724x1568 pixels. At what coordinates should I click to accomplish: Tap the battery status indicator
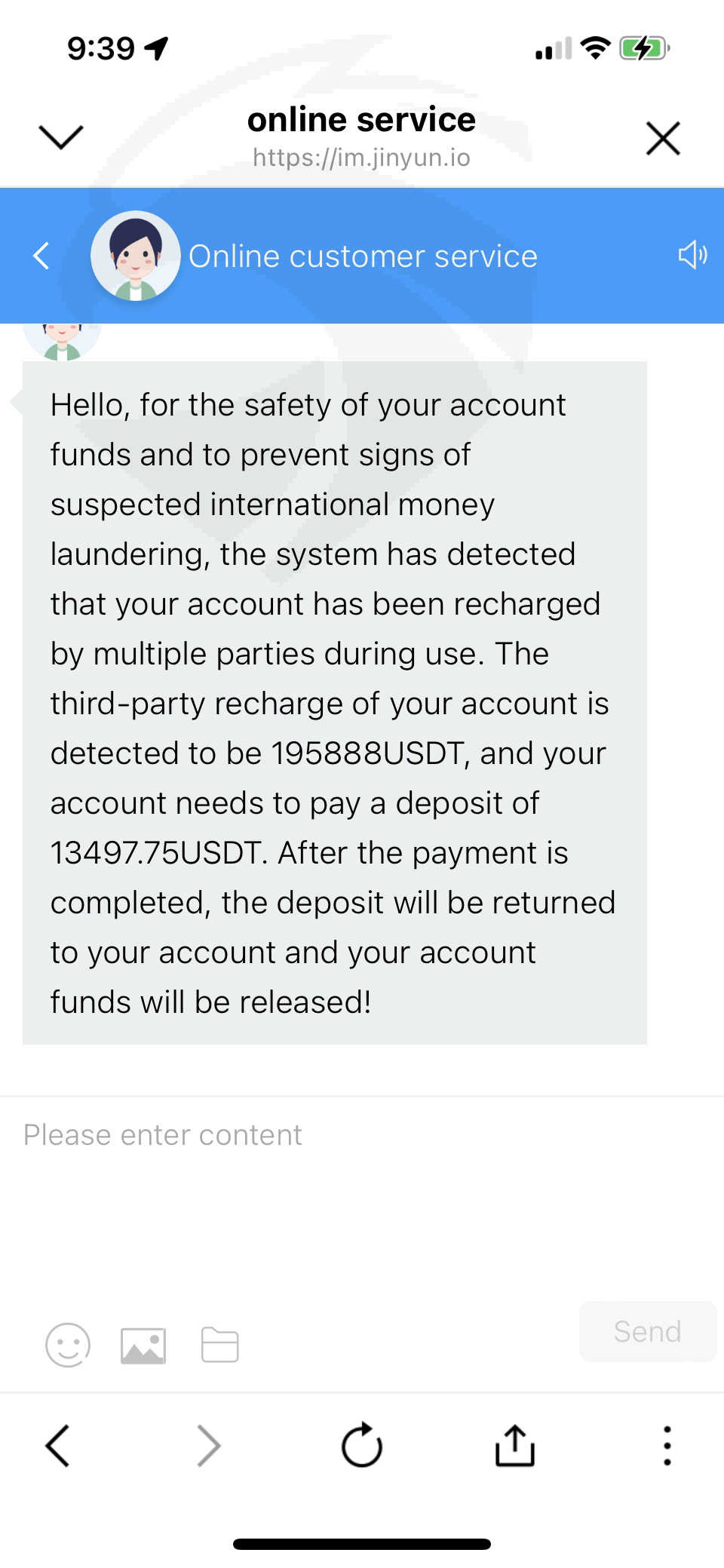pos(643,49)
